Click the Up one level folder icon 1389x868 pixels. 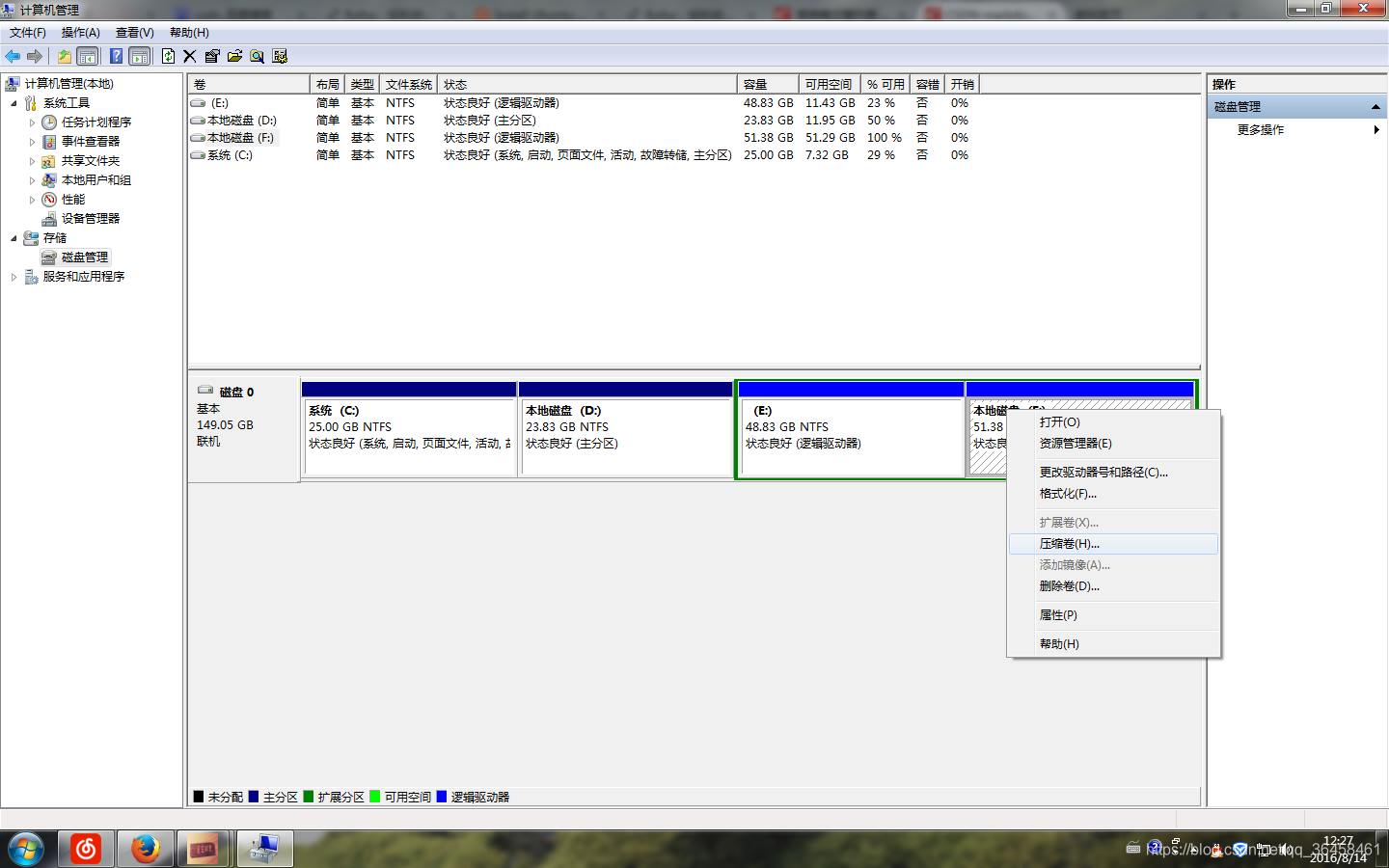click(x=64, y=56)
